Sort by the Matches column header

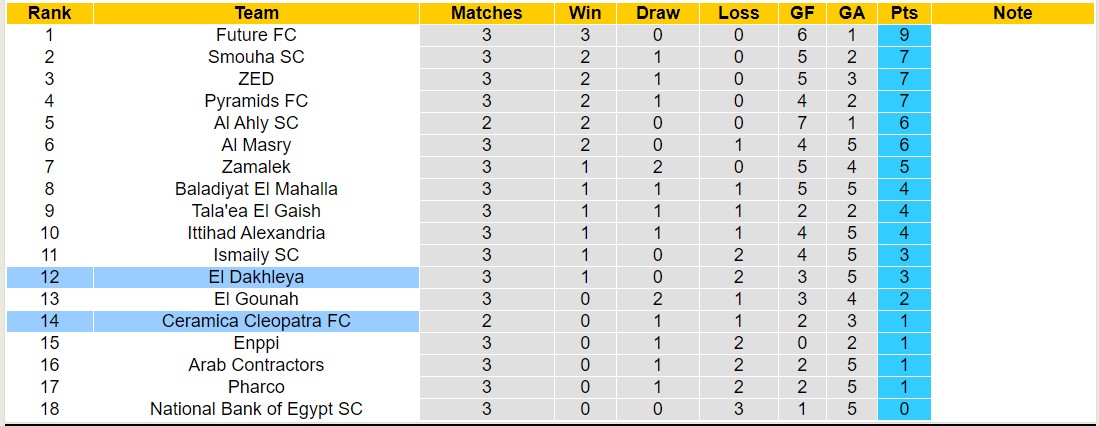coord(486,13)
